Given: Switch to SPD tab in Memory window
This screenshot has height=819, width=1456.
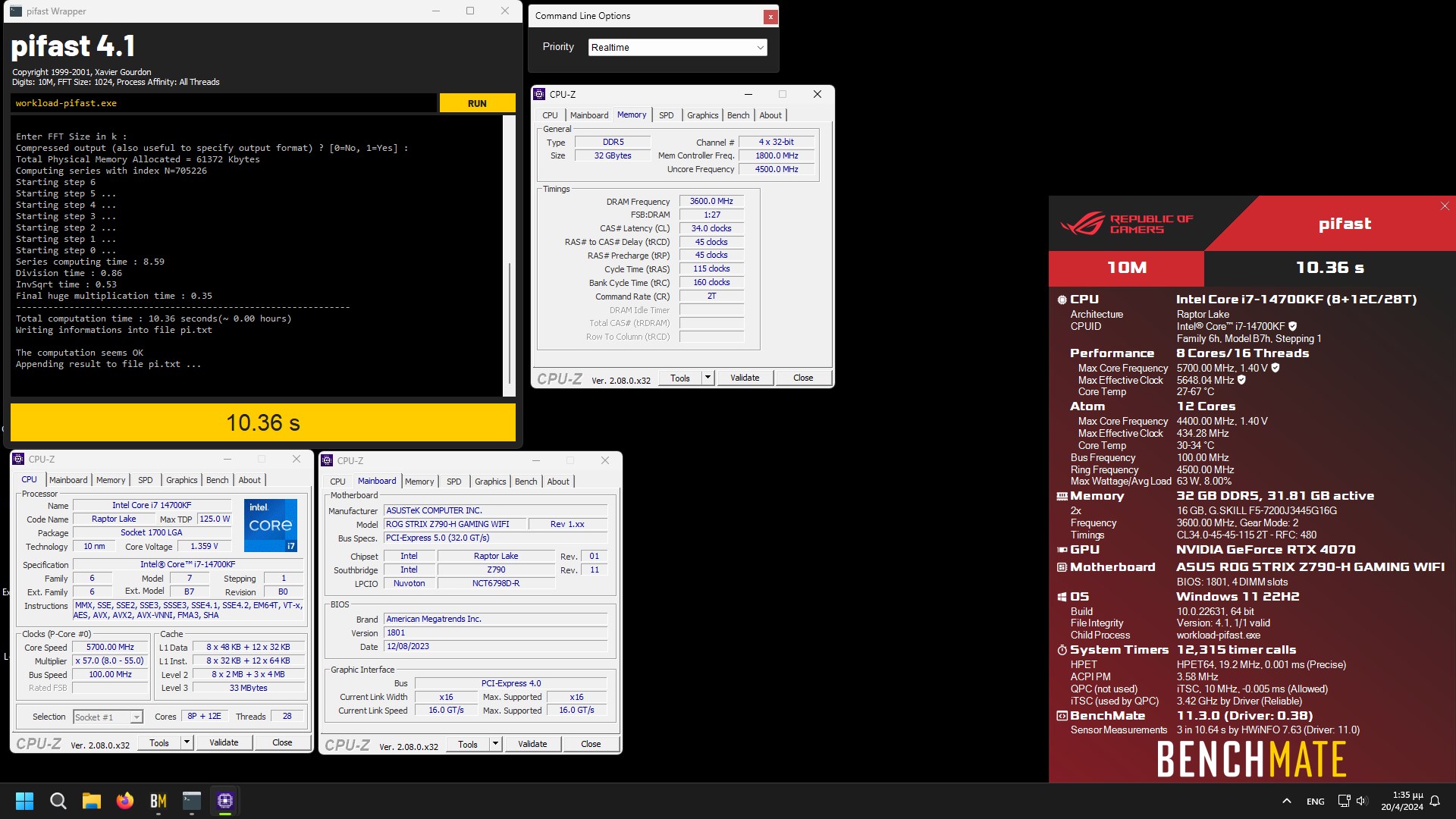Looking at the screenshot, I should click(x=666, y=115).
